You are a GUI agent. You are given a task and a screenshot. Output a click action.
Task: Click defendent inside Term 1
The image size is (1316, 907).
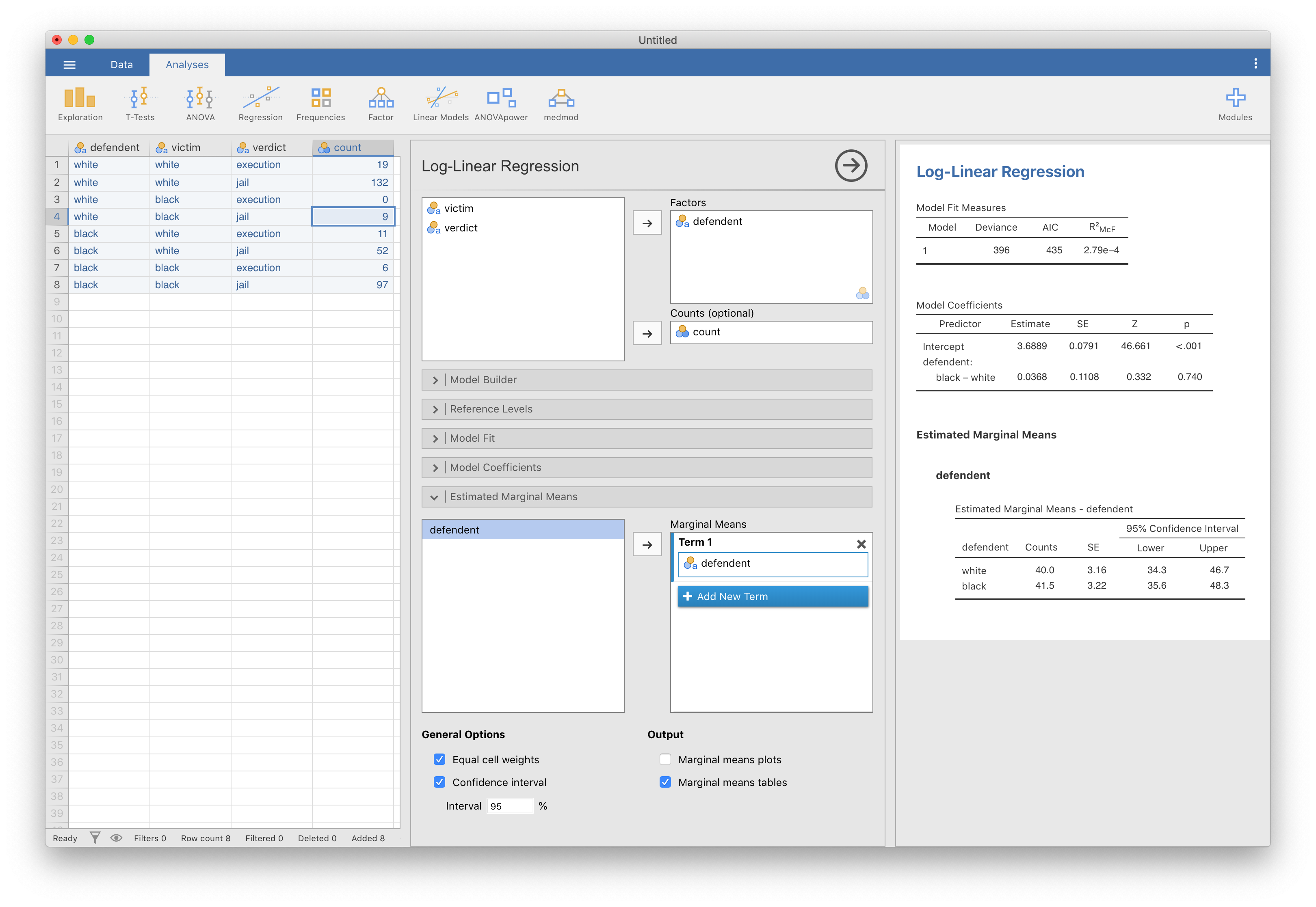click(x=773, y=564)
